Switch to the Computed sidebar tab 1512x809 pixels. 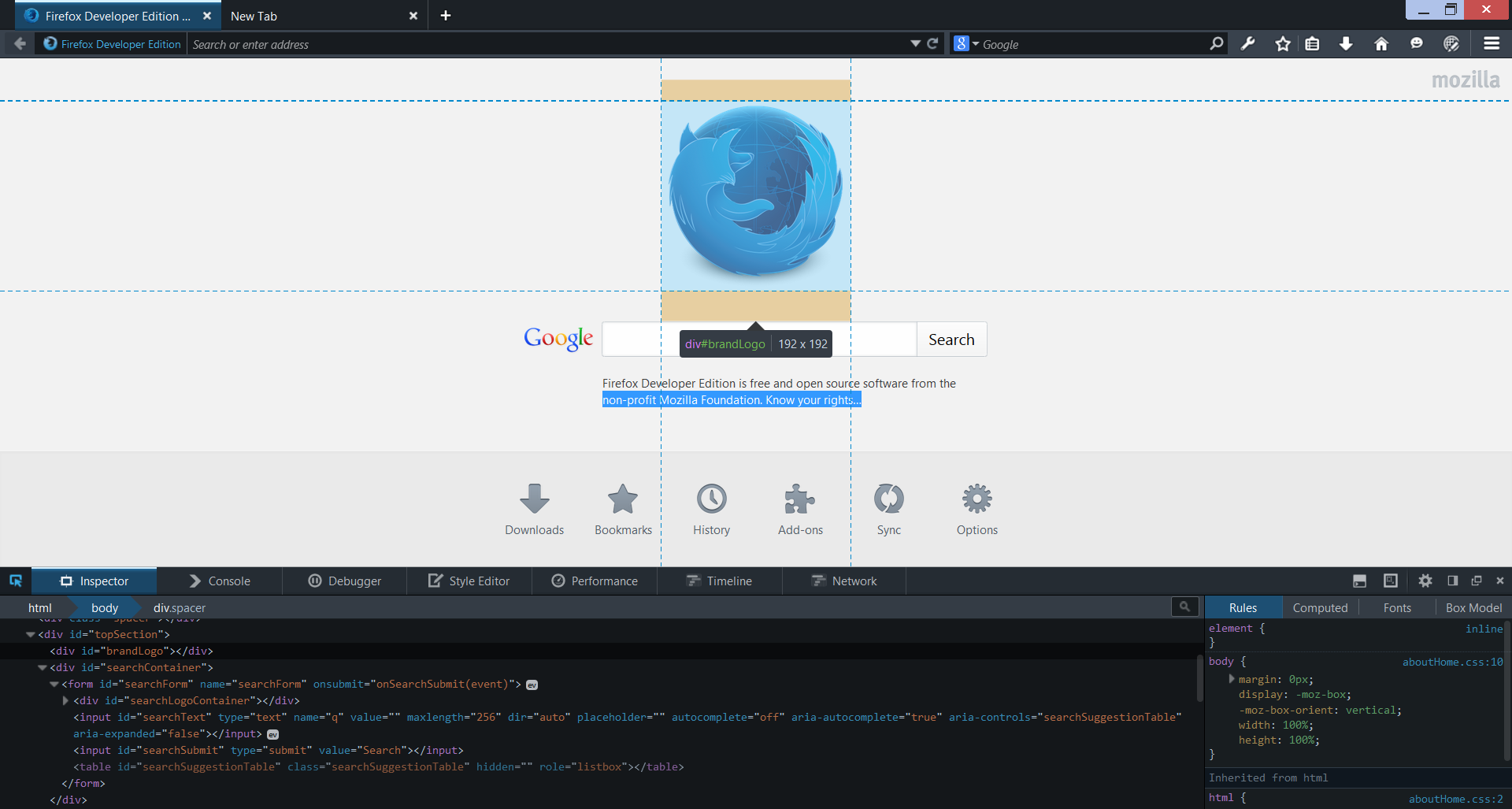1320,608
